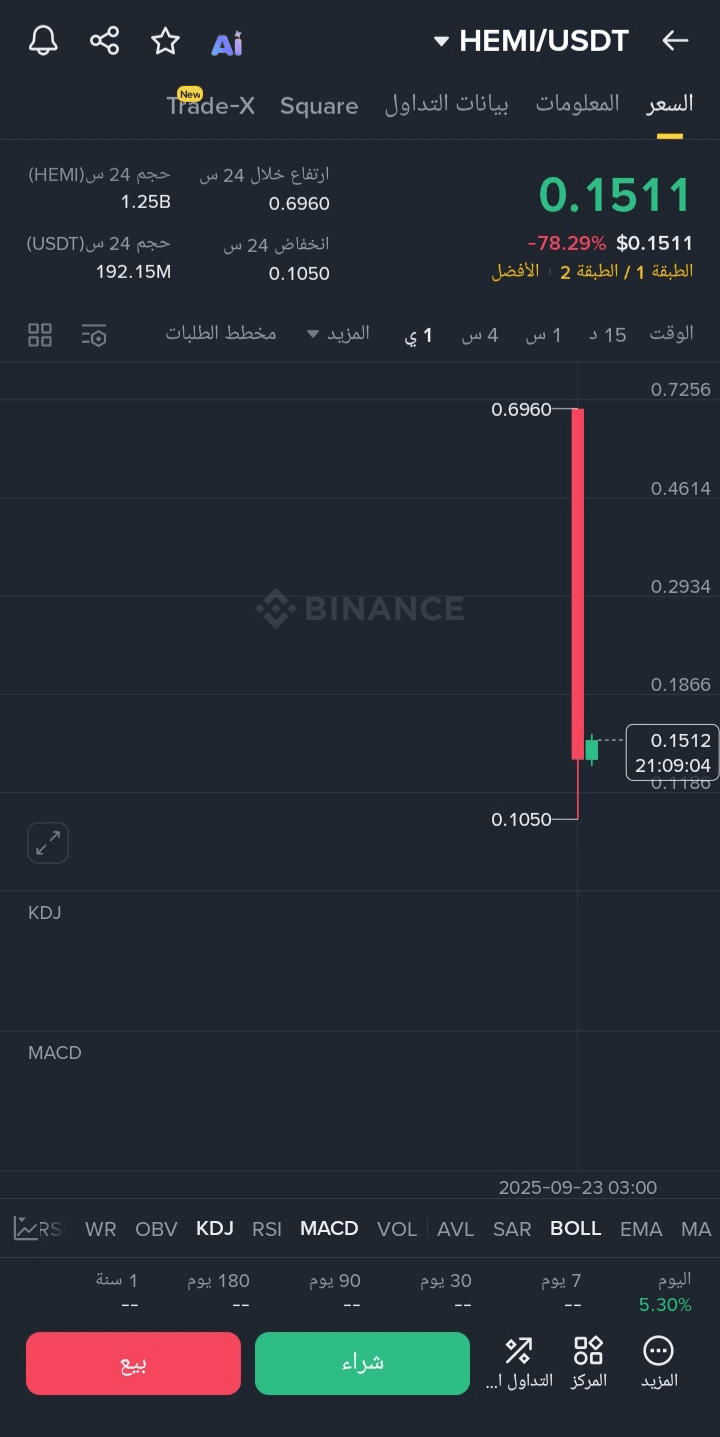
Task: Open the المزيد icon in bottom bar
Action: coord(658,1362)
